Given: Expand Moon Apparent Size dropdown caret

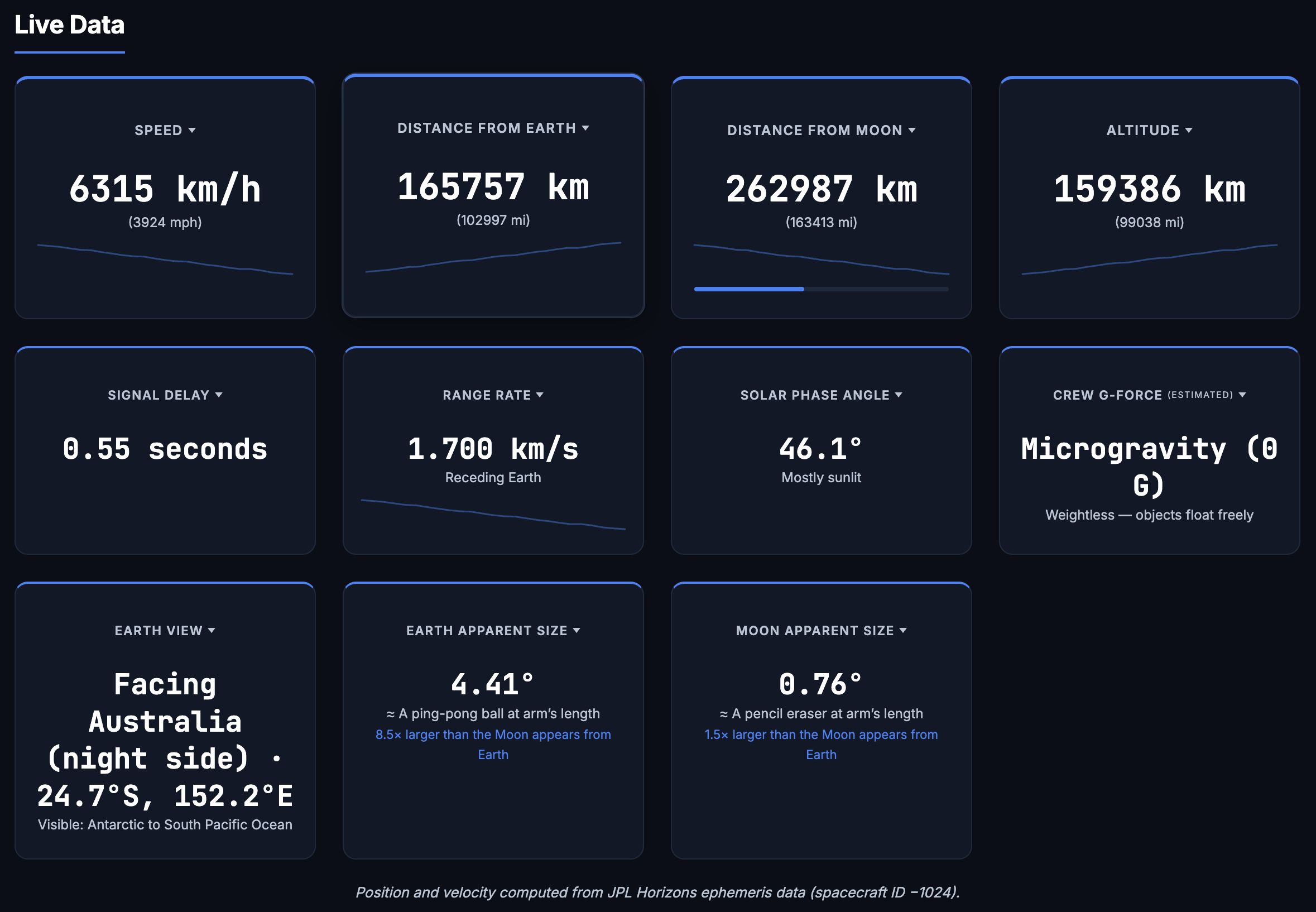Looking at the screenshot, I should point(904,630).
